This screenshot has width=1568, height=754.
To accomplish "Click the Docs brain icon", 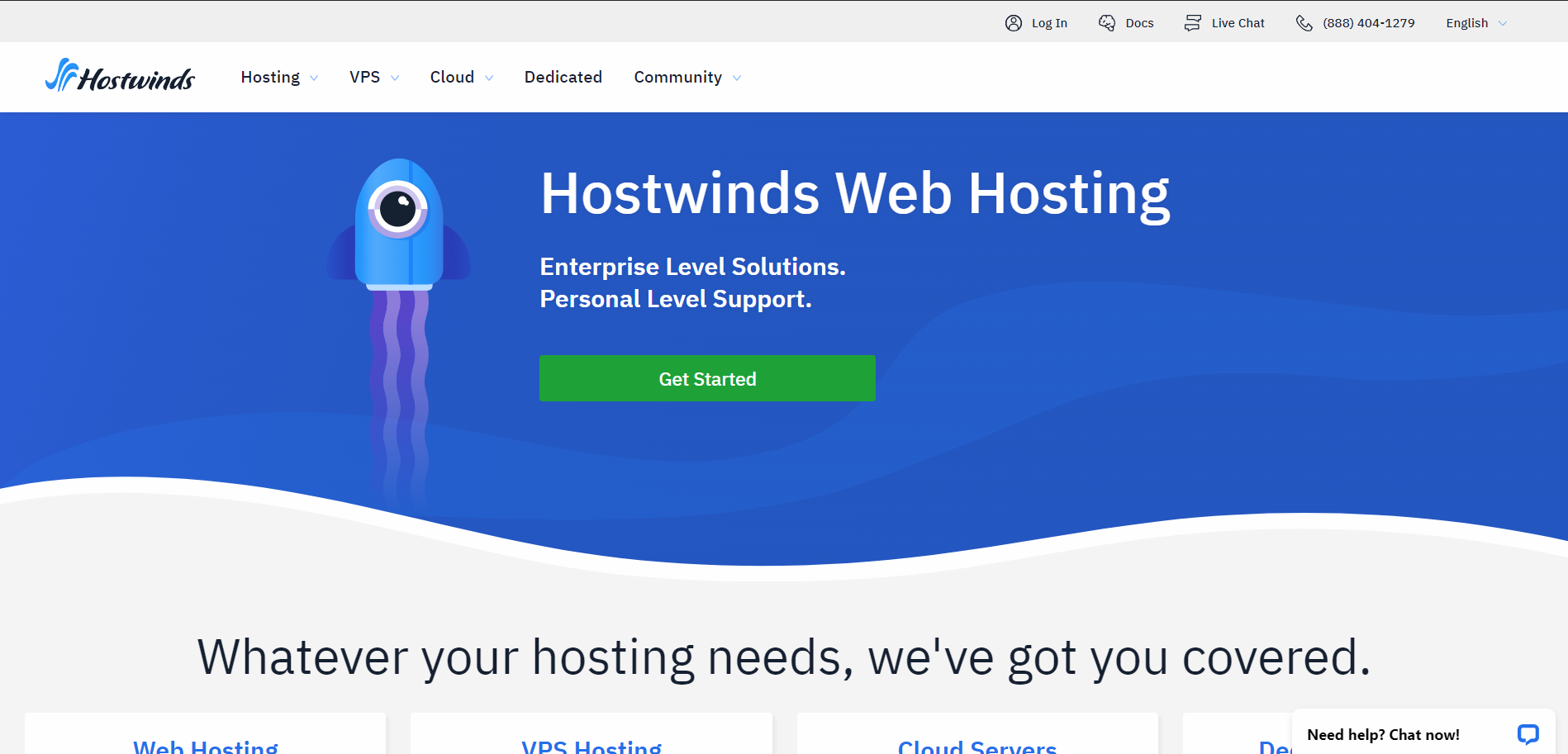I will click(1107, 23).
